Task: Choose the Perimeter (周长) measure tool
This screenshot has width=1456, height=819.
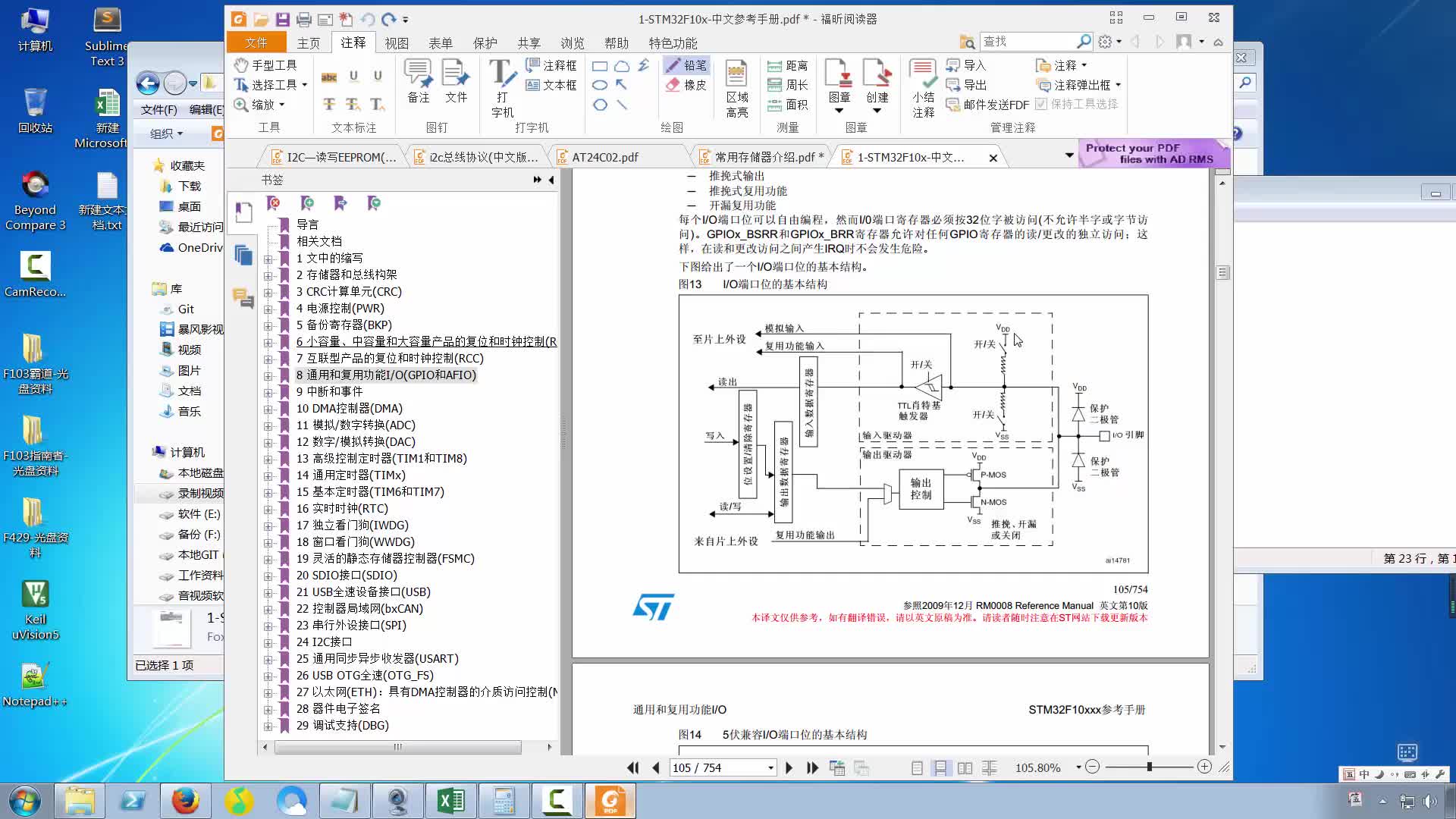Action: tap(787, 85)
